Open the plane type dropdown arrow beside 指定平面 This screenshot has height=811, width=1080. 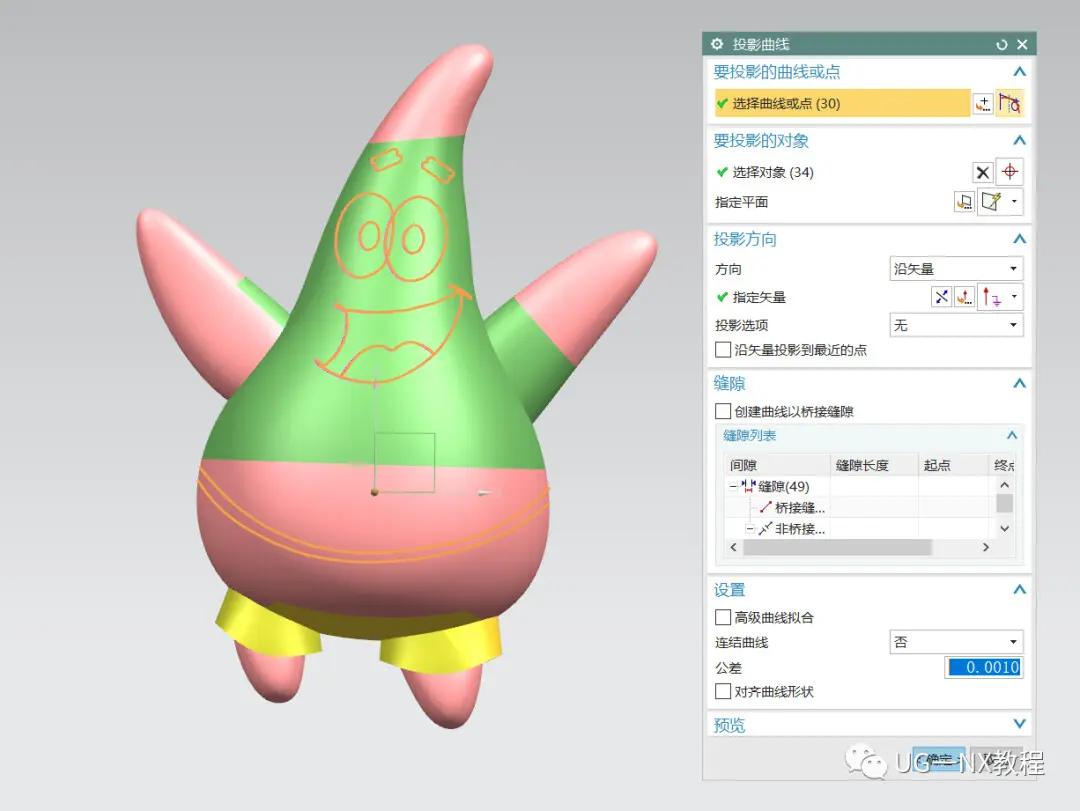(x=1014, y=202)
